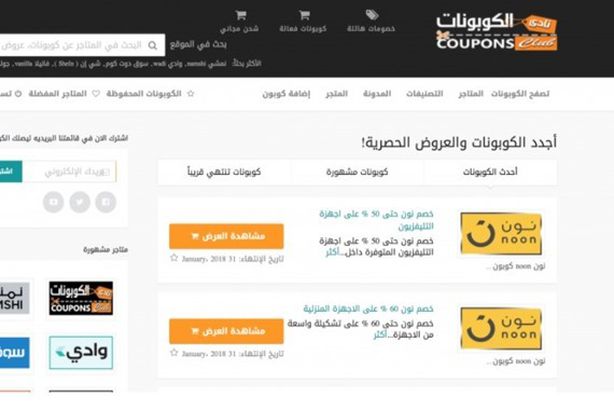Viewport: 614px width, 410px height.
Task: Open إضافة كوبون menu item
Action: click(286, 94)
